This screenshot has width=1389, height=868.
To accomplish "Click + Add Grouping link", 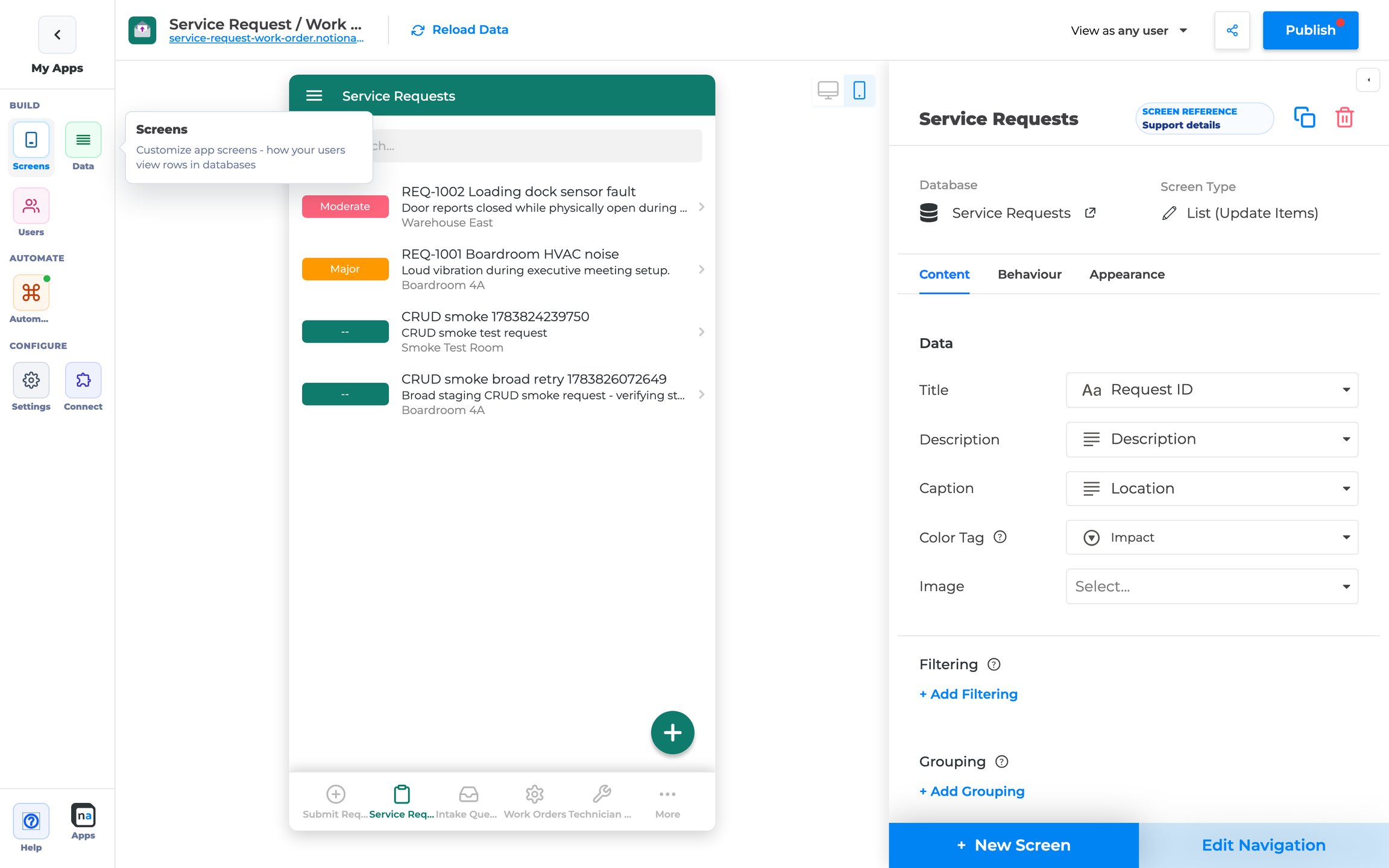I will tap(972, 791).
